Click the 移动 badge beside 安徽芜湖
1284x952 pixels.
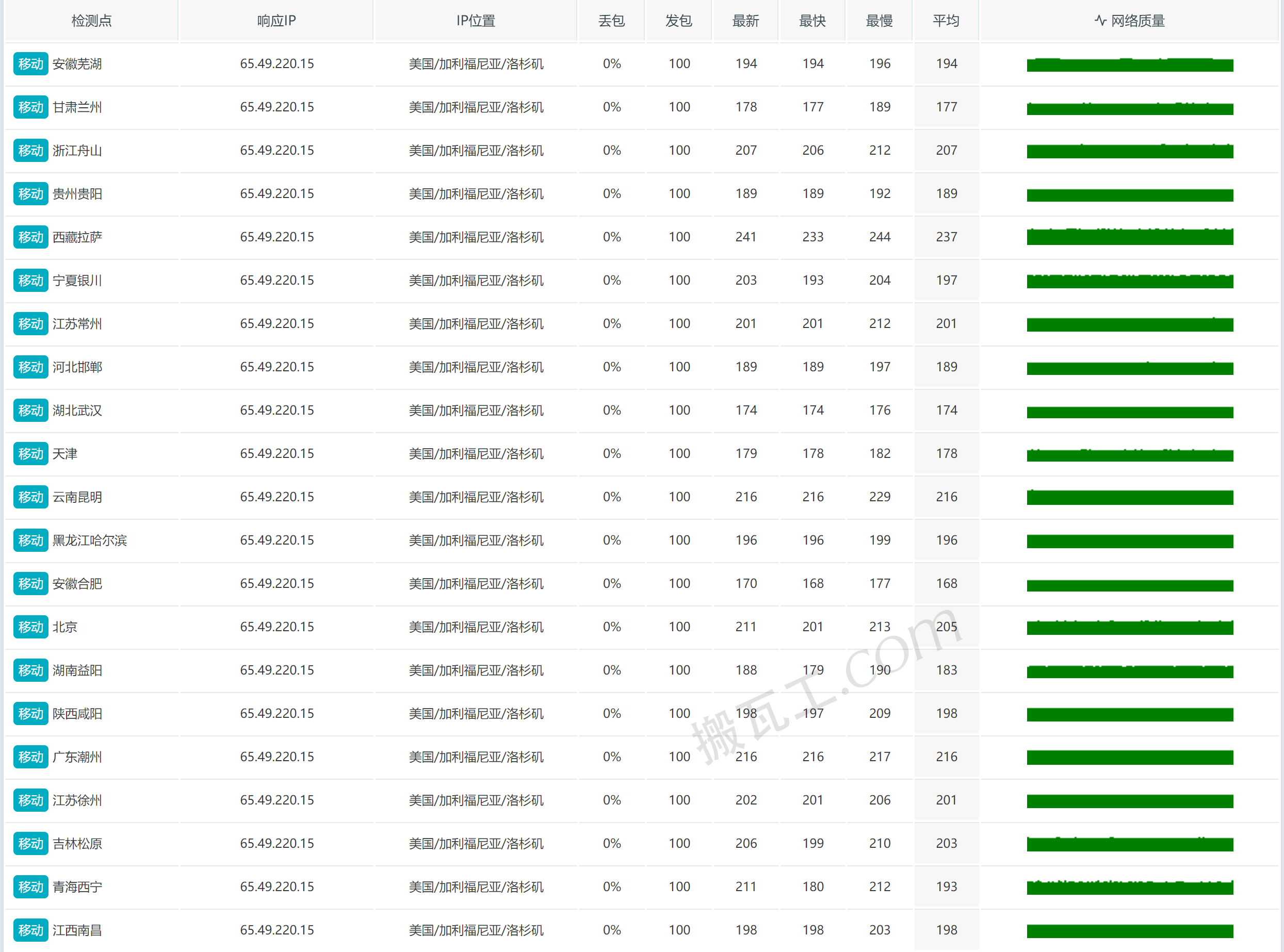click(30, 64)
